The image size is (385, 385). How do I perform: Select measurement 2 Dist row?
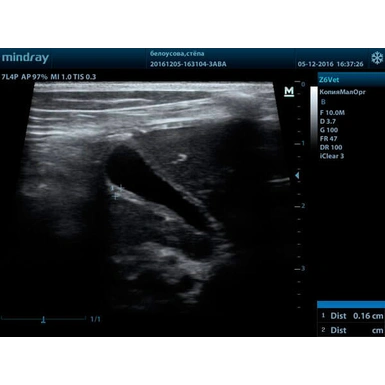(351, 330)
